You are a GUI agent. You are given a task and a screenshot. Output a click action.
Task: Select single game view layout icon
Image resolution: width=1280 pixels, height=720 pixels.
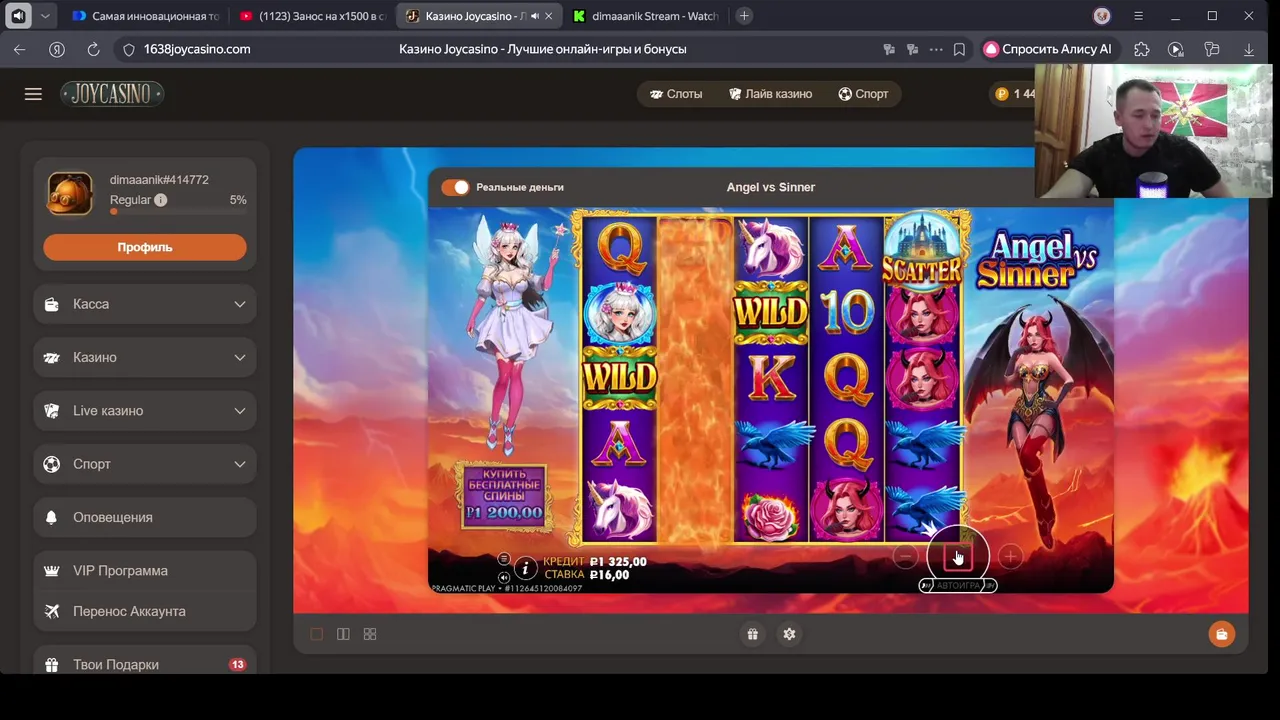pyautogui.click(x=317, y=634)
